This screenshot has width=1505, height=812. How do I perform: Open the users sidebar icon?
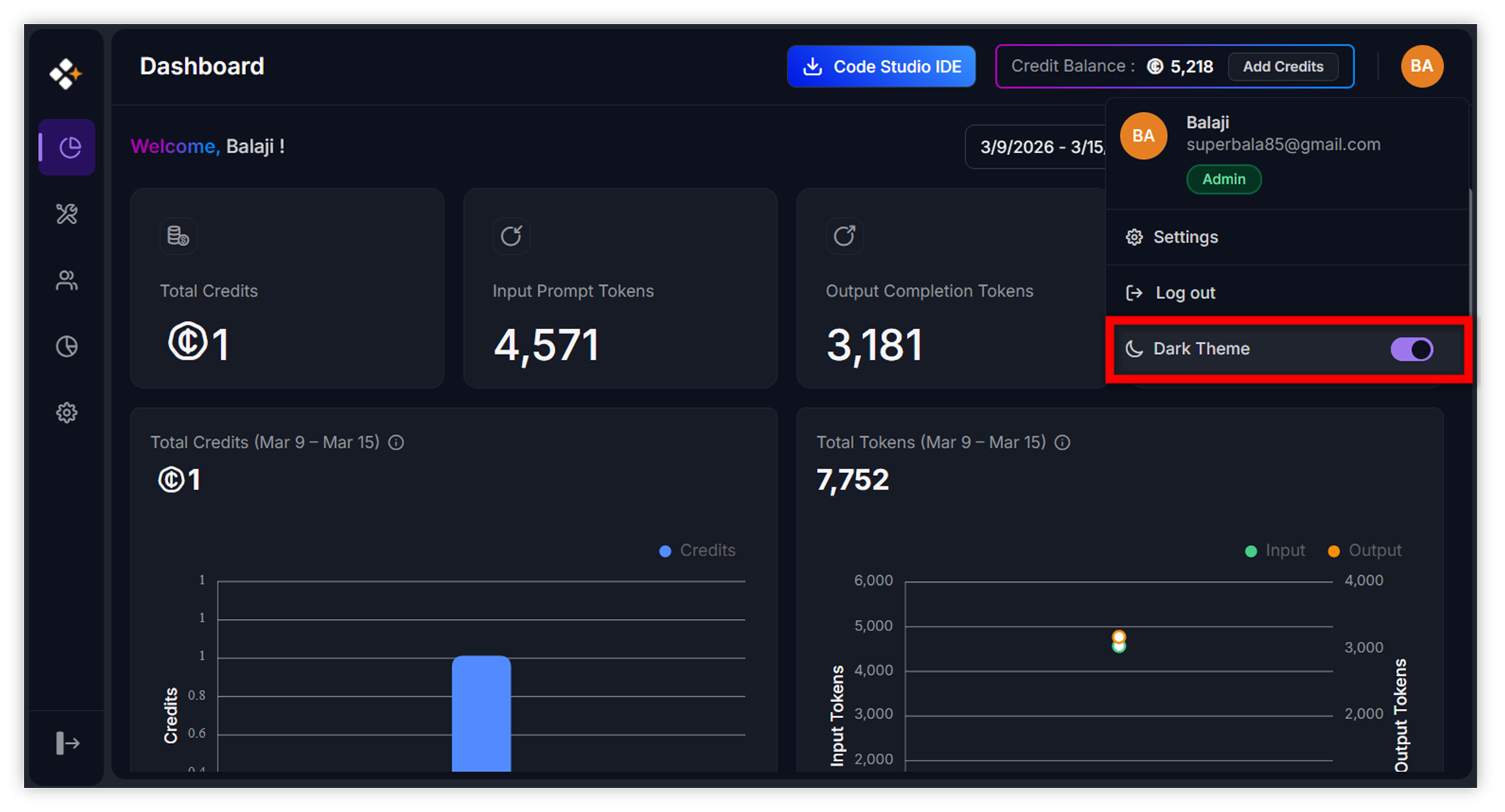(67, 281)
